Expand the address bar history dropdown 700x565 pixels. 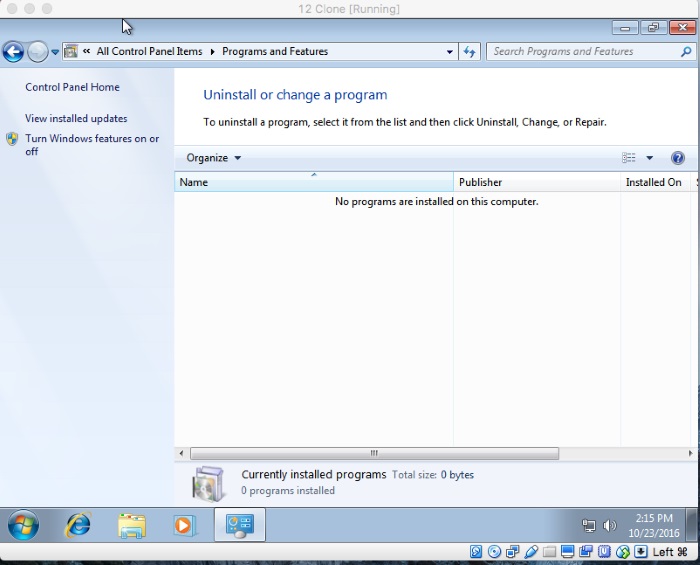[x=449, y=52]
